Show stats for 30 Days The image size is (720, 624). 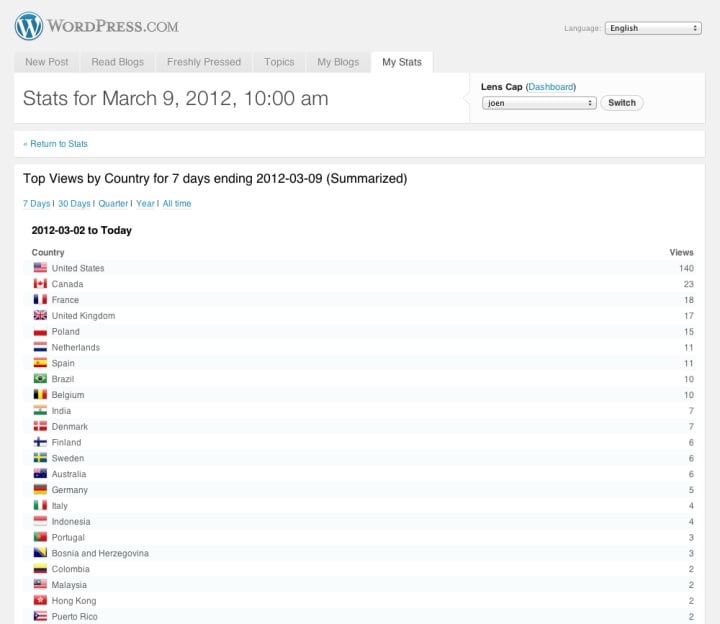(x=74, y=203)
